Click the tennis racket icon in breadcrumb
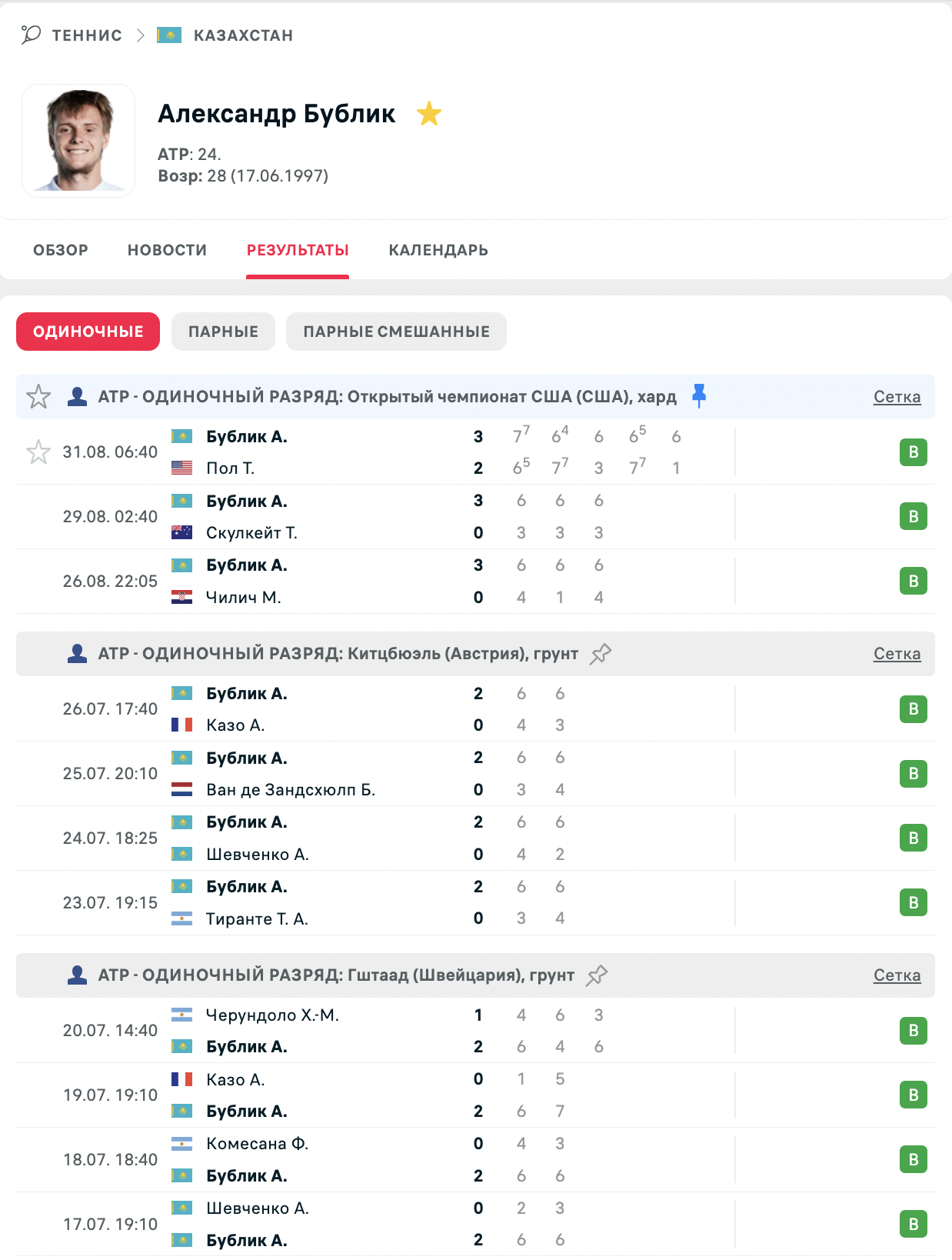 31,35
